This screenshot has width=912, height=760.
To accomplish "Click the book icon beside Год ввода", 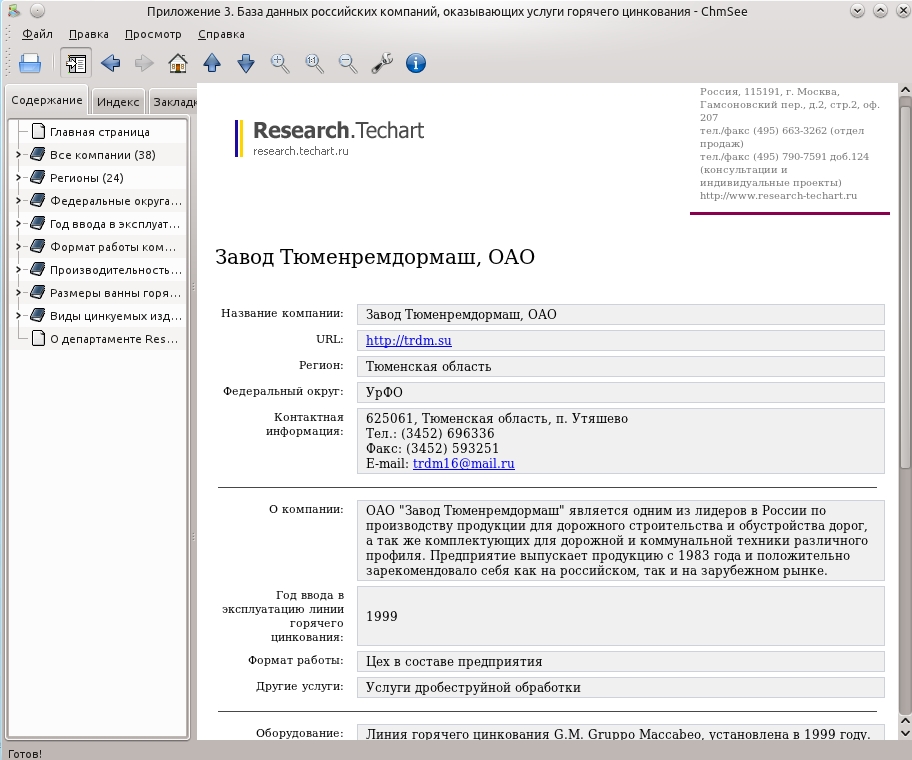I will click(38, 223).
